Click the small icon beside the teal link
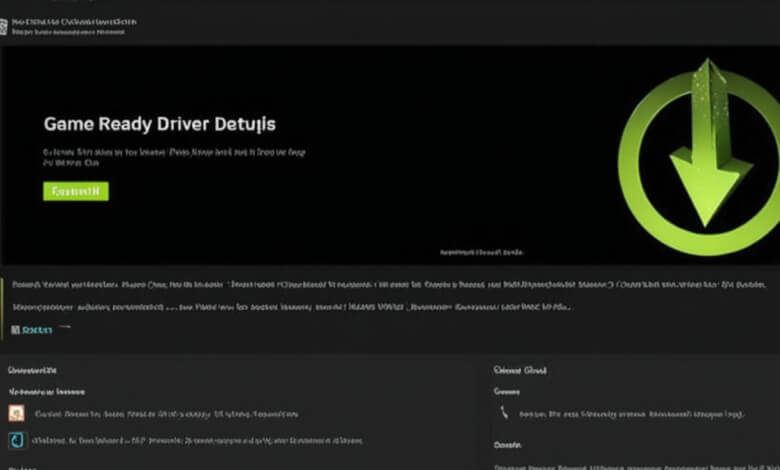Image resolution: width=780 pixels, height=470 pixels. click(x=15, y=330)
